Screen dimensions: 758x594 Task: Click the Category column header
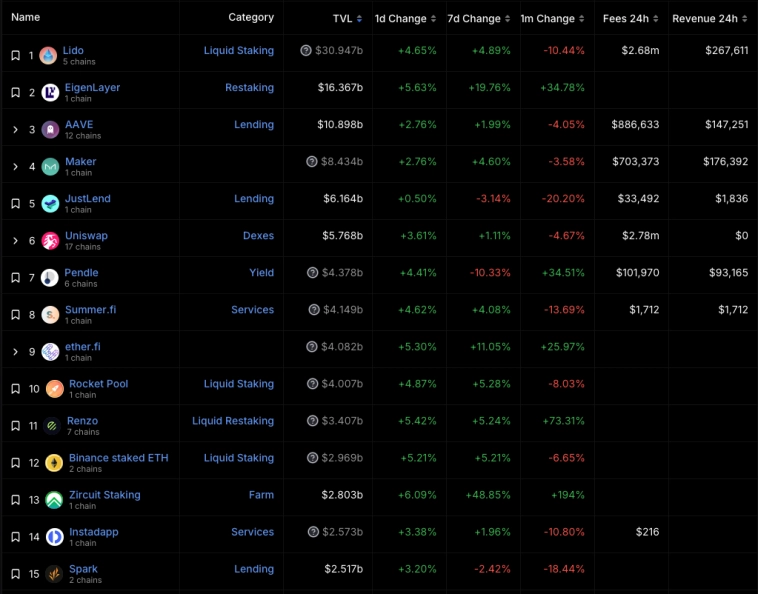[x=251, y=17]
